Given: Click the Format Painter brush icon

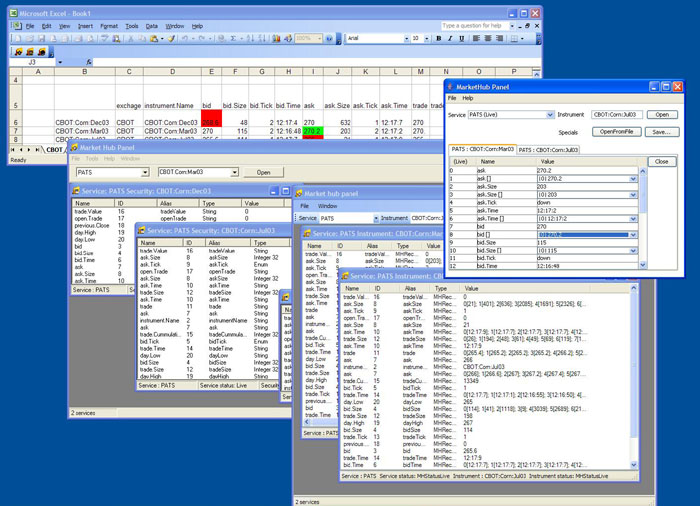Looking at the screenshot, I should click(x=171, y=38).
